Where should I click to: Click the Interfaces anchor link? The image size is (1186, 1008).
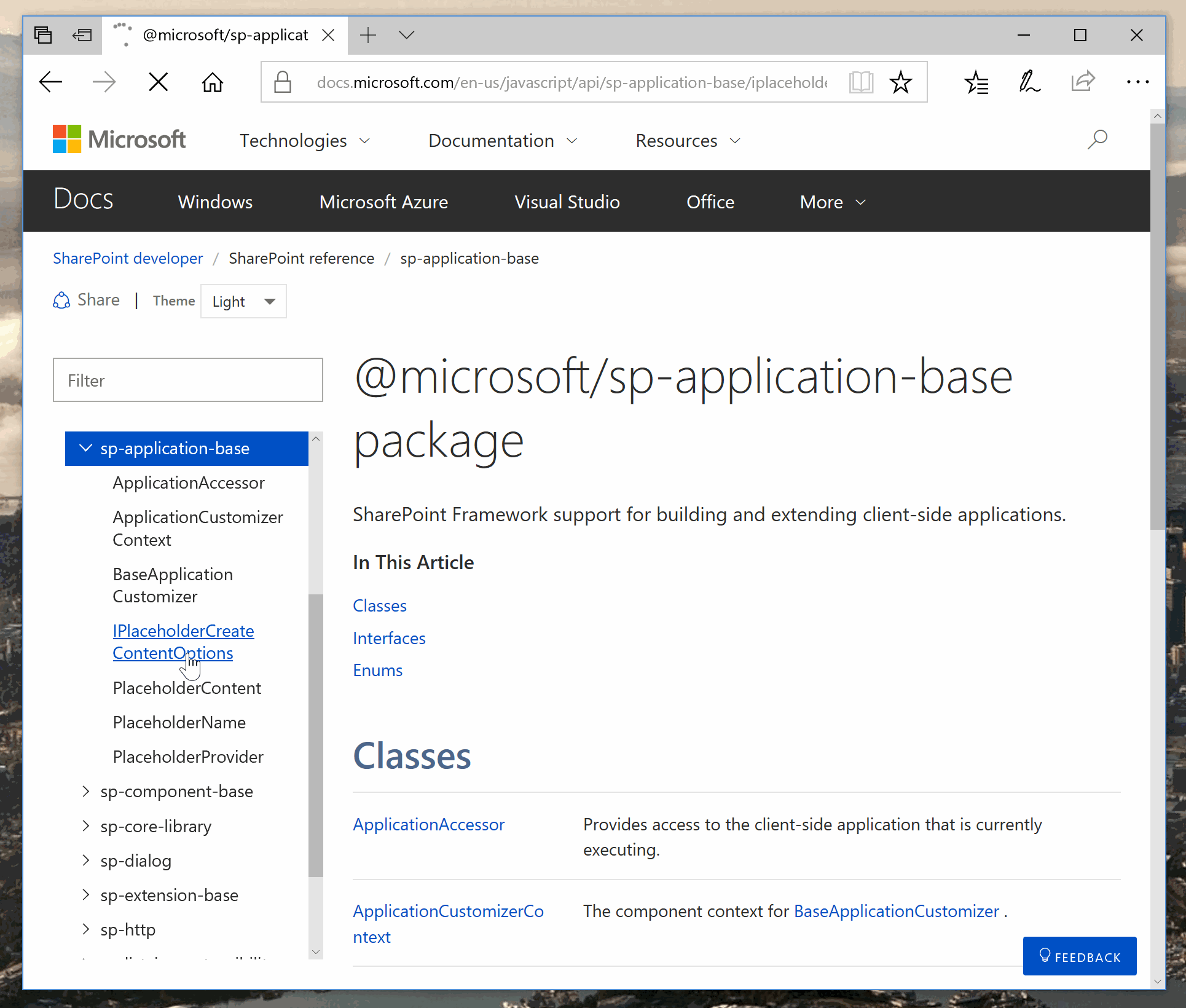coord(390,638)
